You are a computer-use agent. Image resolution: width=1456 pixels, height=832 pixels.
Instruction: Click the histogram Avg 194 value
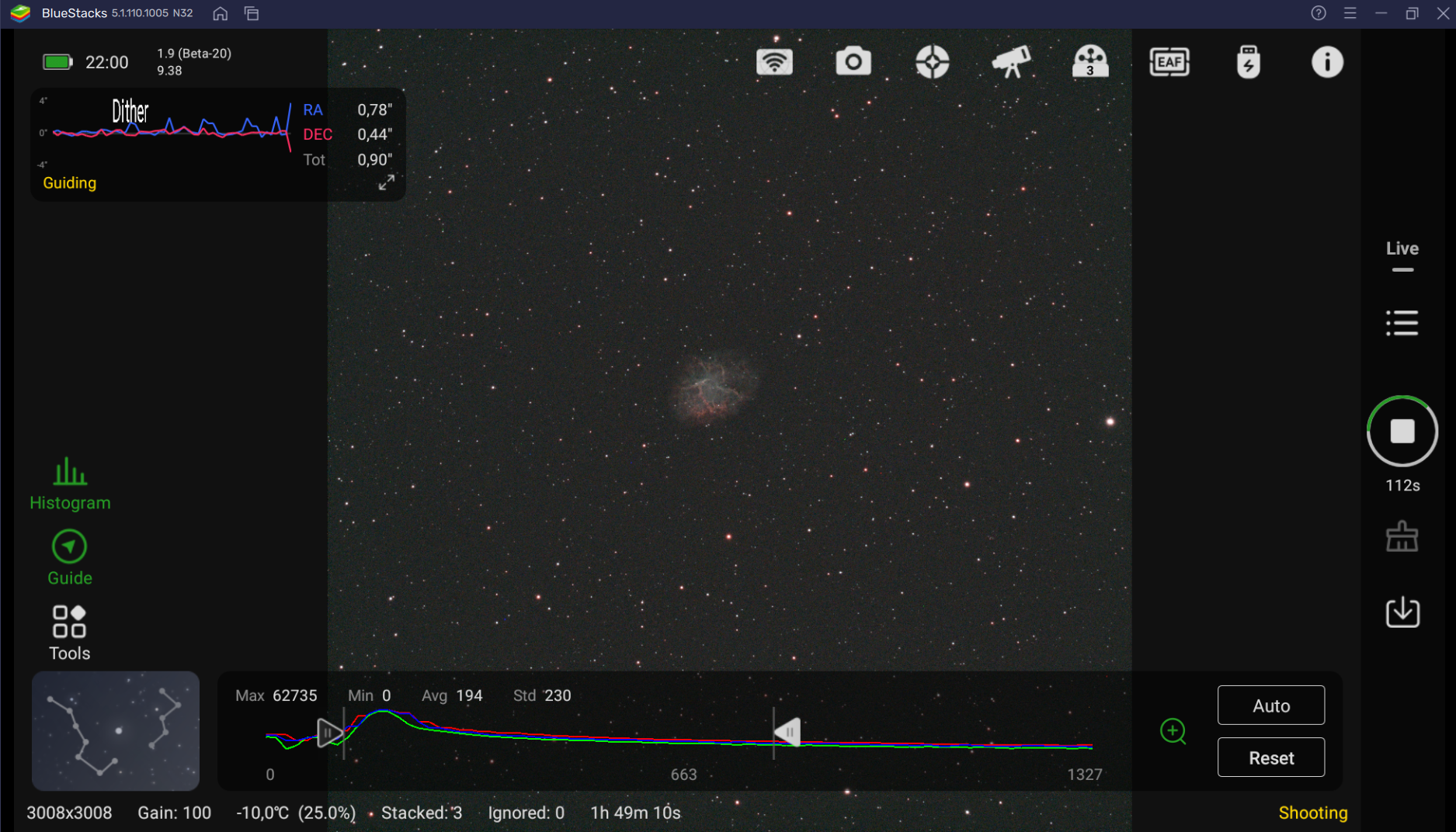click(469, 695)
